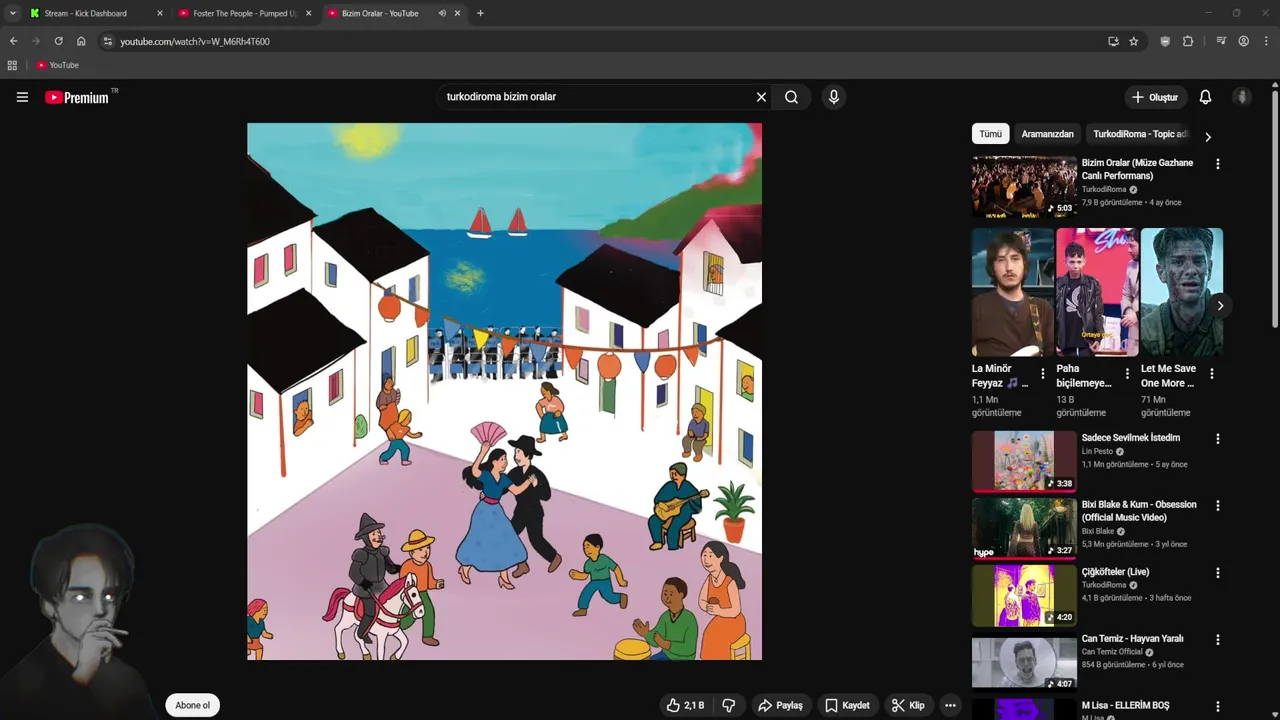Viewport: 1280px width, 720px height.
Task: Select the Aramanızdan filter chip
Action: click(x=1047, y=134)
